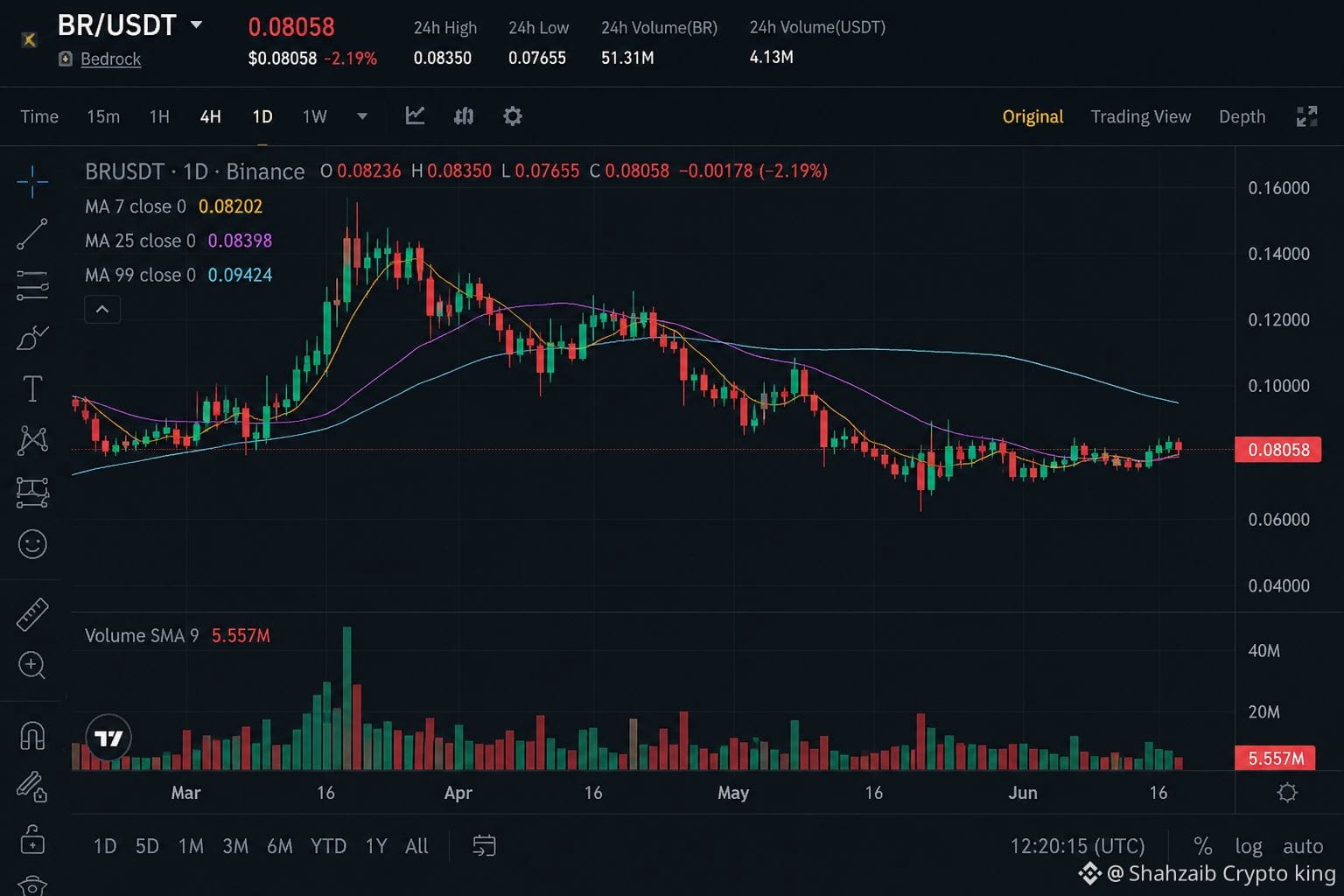
Task: Click the current price tag 0.08058 on axis
Action: (1277, 450)
